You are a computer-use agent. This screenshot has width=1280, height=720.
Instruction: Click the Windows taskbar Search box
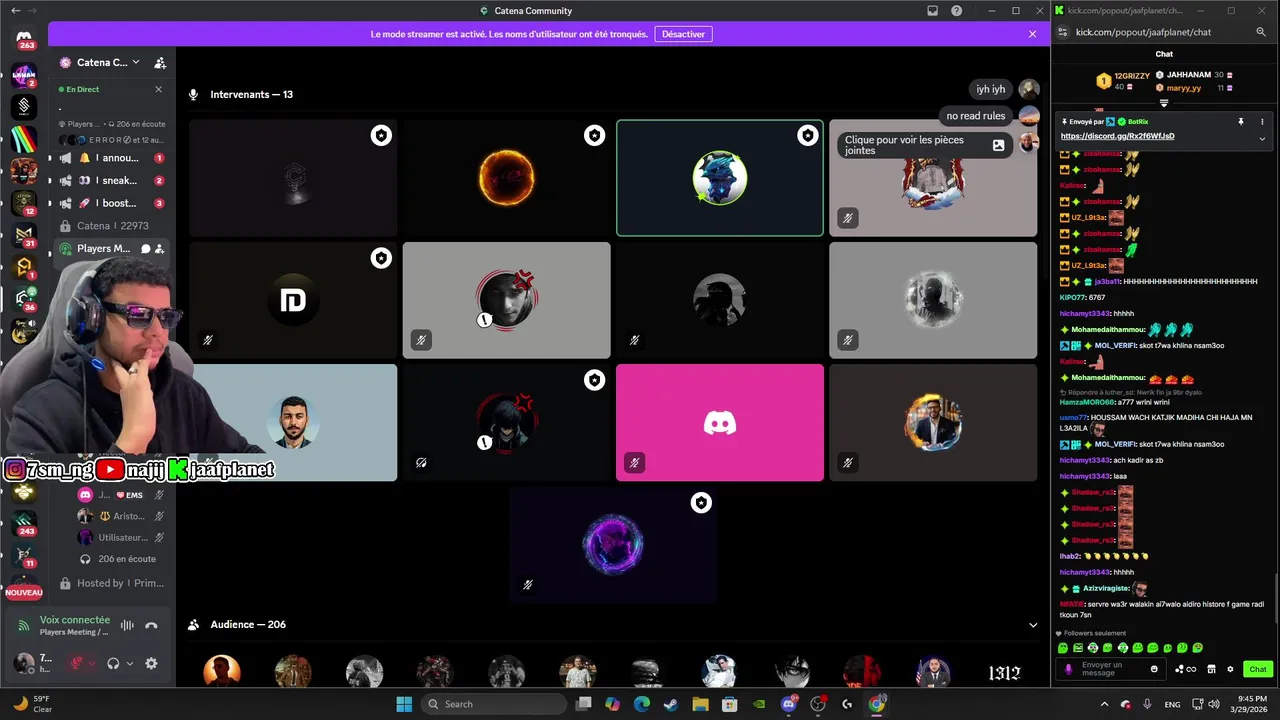[x=492, y=704]
